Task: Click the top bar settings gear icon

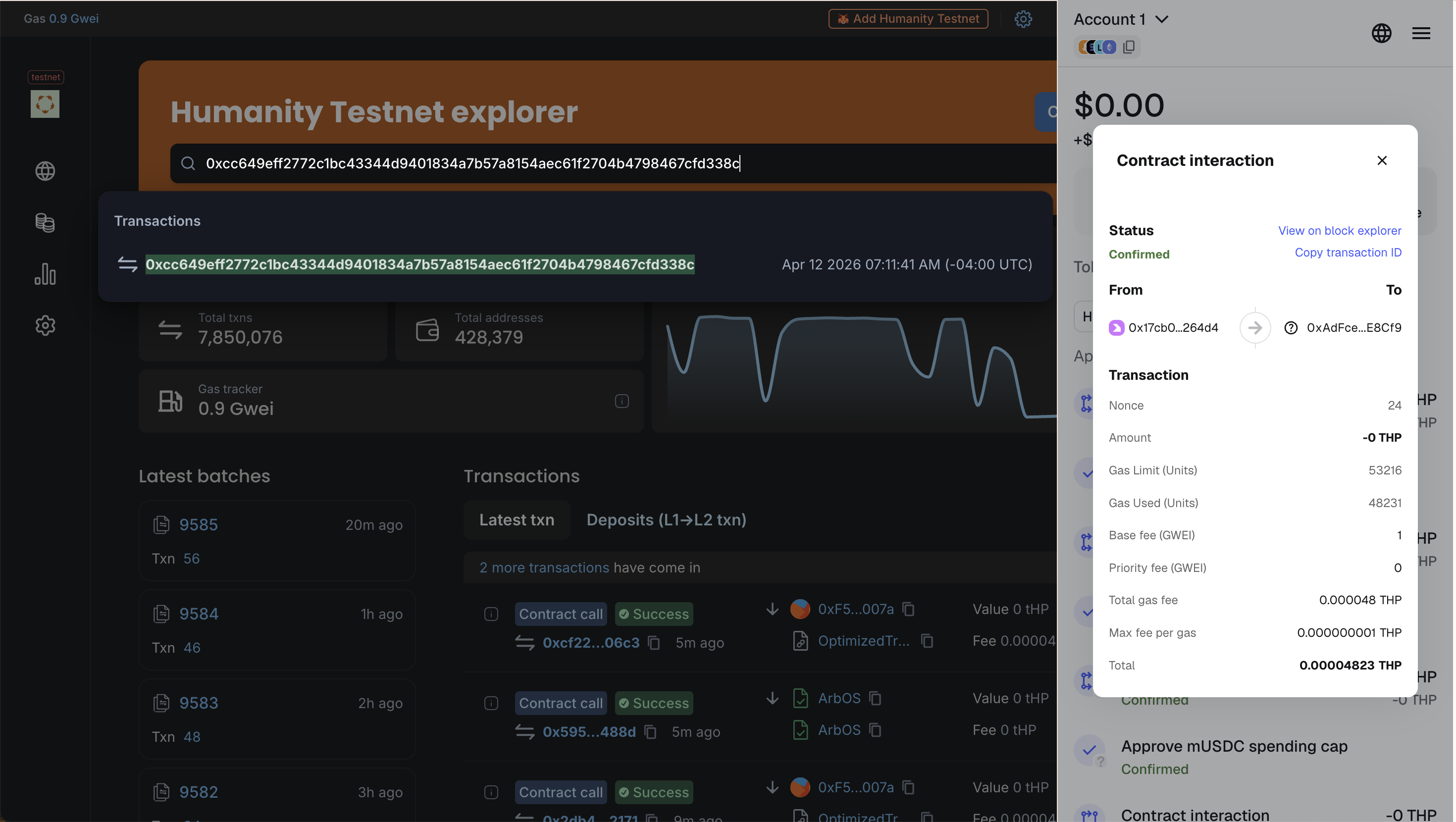Action: click(x=1023, y=19)
